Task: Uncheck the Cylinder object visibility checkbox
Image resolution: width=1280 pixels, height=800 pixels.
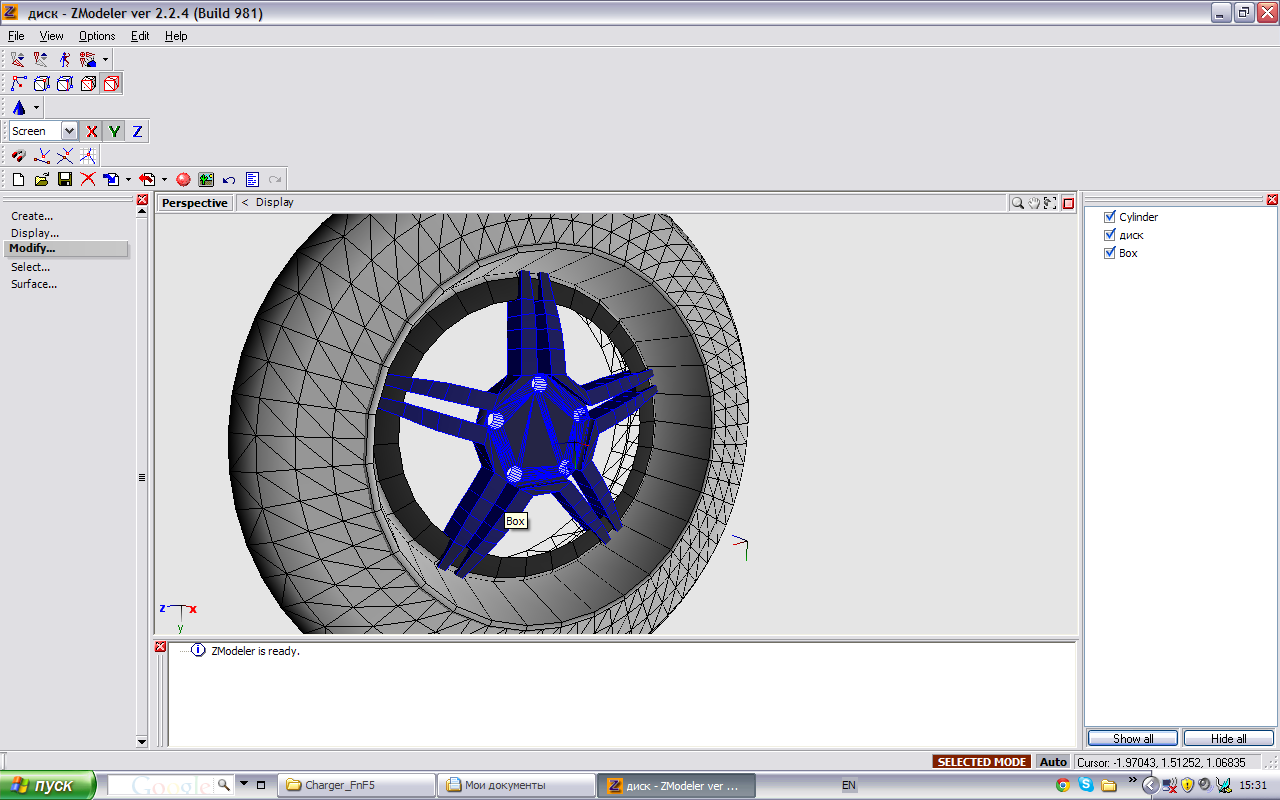Action: [1109, 217]
